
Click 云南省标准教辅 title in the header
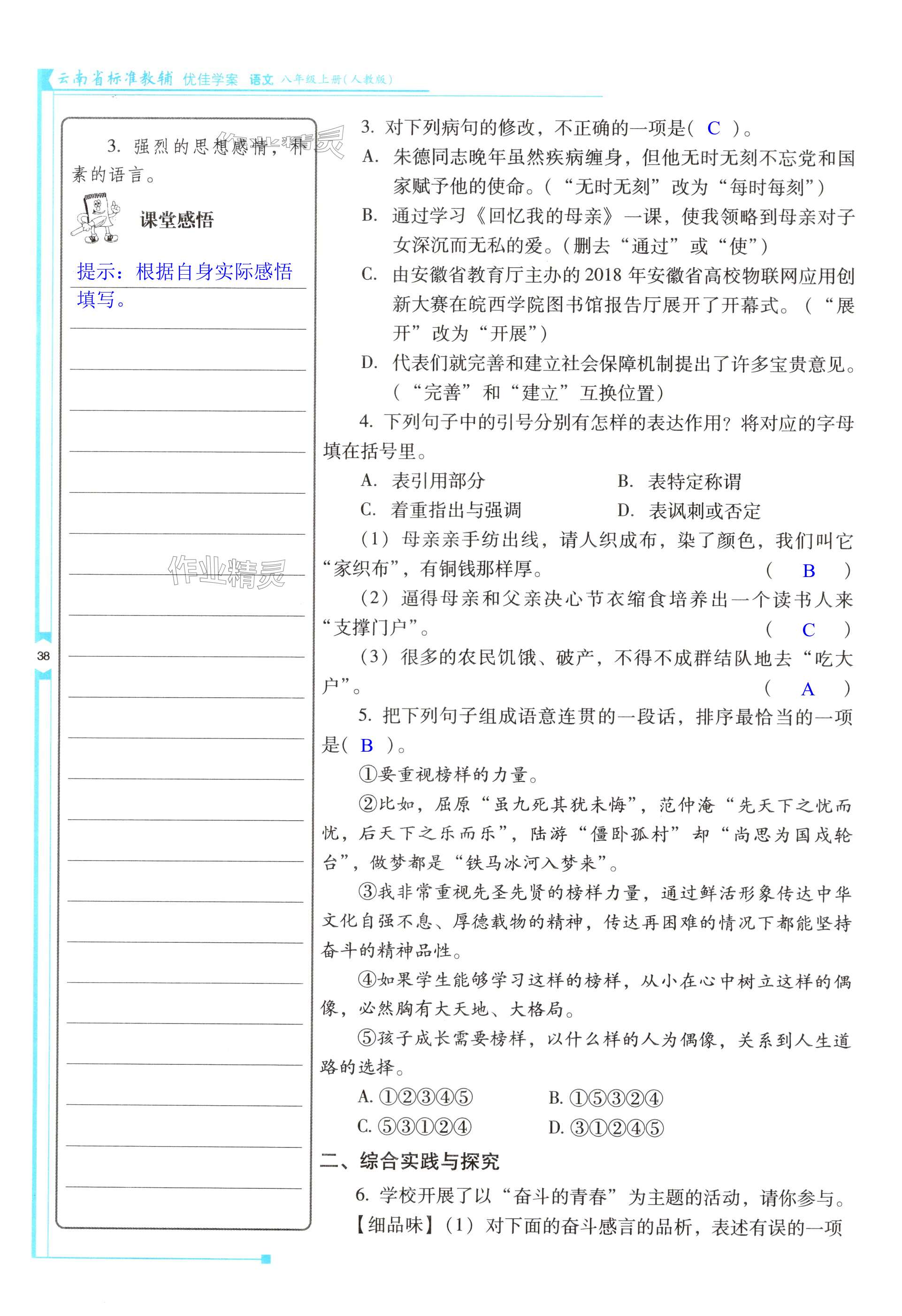click(x=115, y=79)
